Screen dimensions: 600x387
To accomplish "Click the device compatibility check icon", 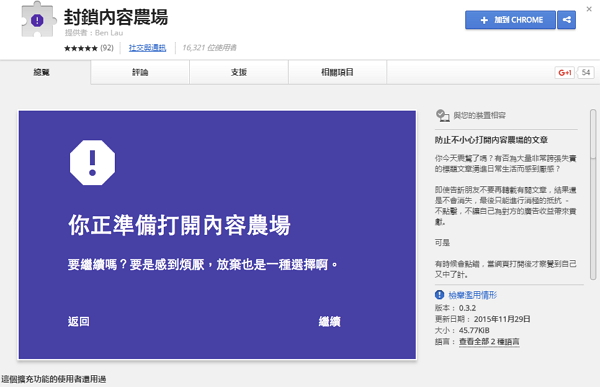I will 442,115.
